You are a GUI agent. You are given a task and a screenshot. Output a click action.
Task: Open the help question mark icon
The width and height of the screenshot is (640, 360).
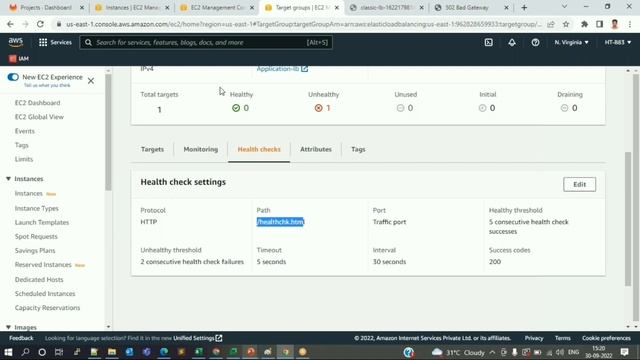pyautogui.click(x=535, y=42)
